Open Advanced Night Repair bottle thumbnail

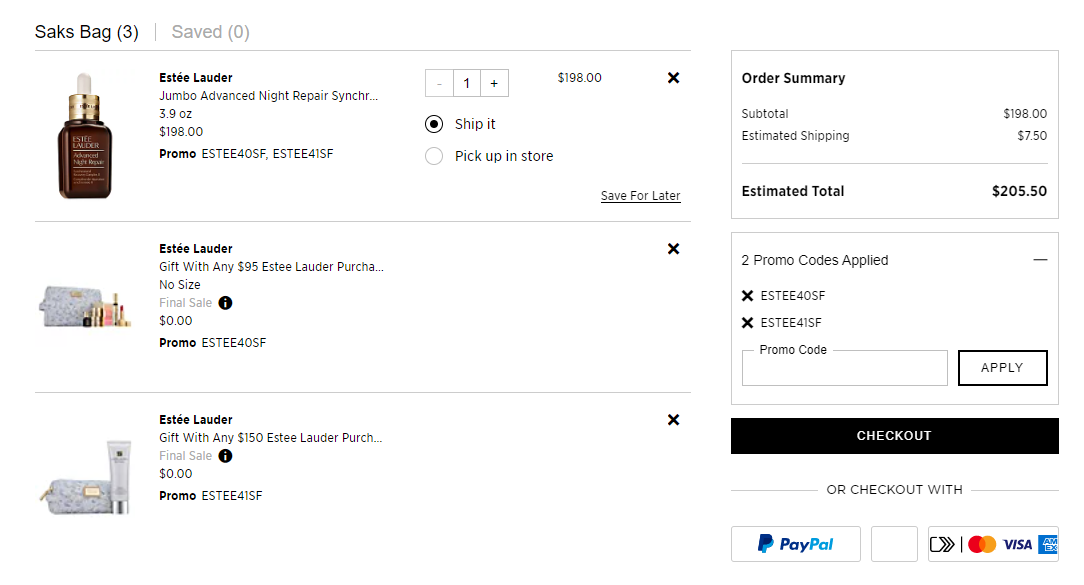[84, 136]
